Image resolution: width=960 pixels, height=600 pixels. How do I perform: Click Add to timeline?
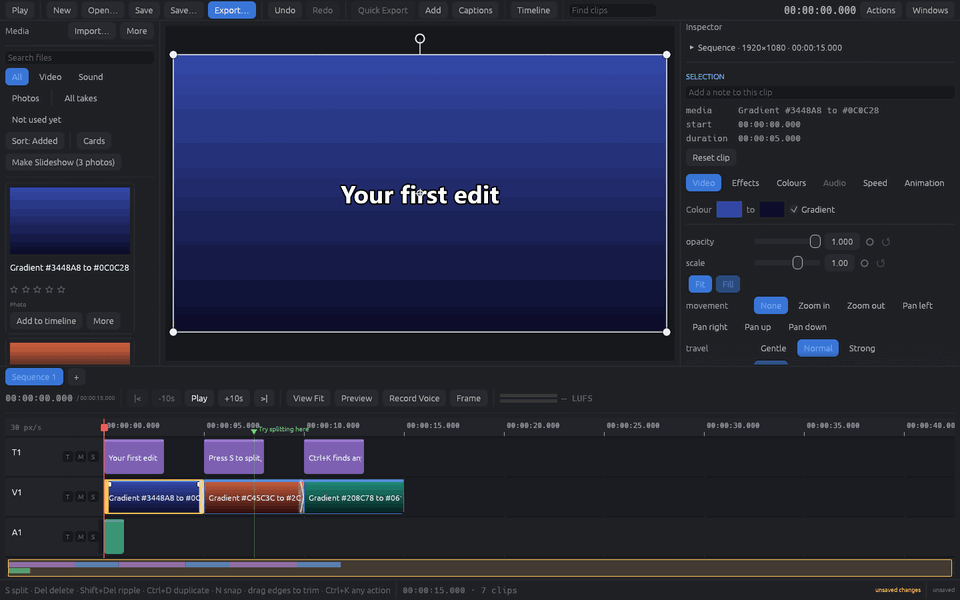(x=46, y=321)
